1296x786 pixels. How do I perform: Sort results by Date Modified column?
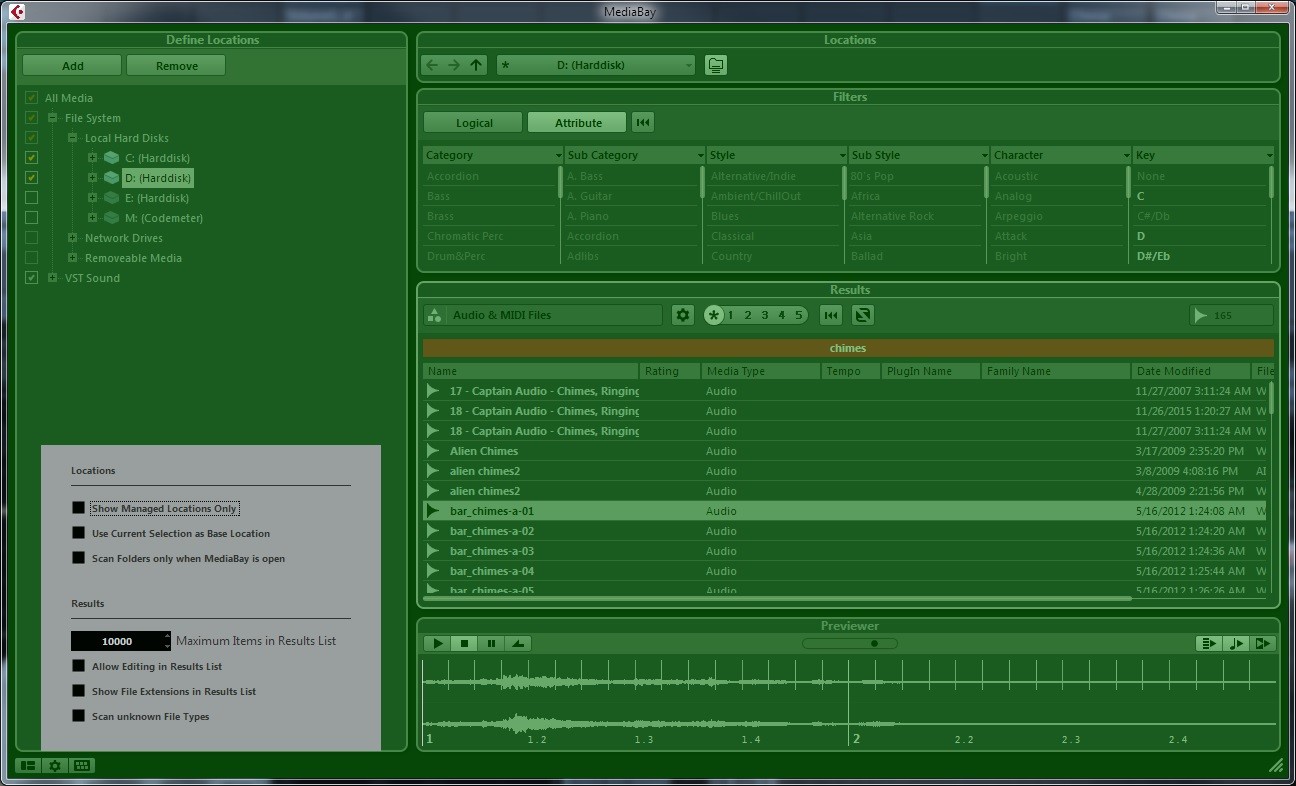tap(1190, 371)
